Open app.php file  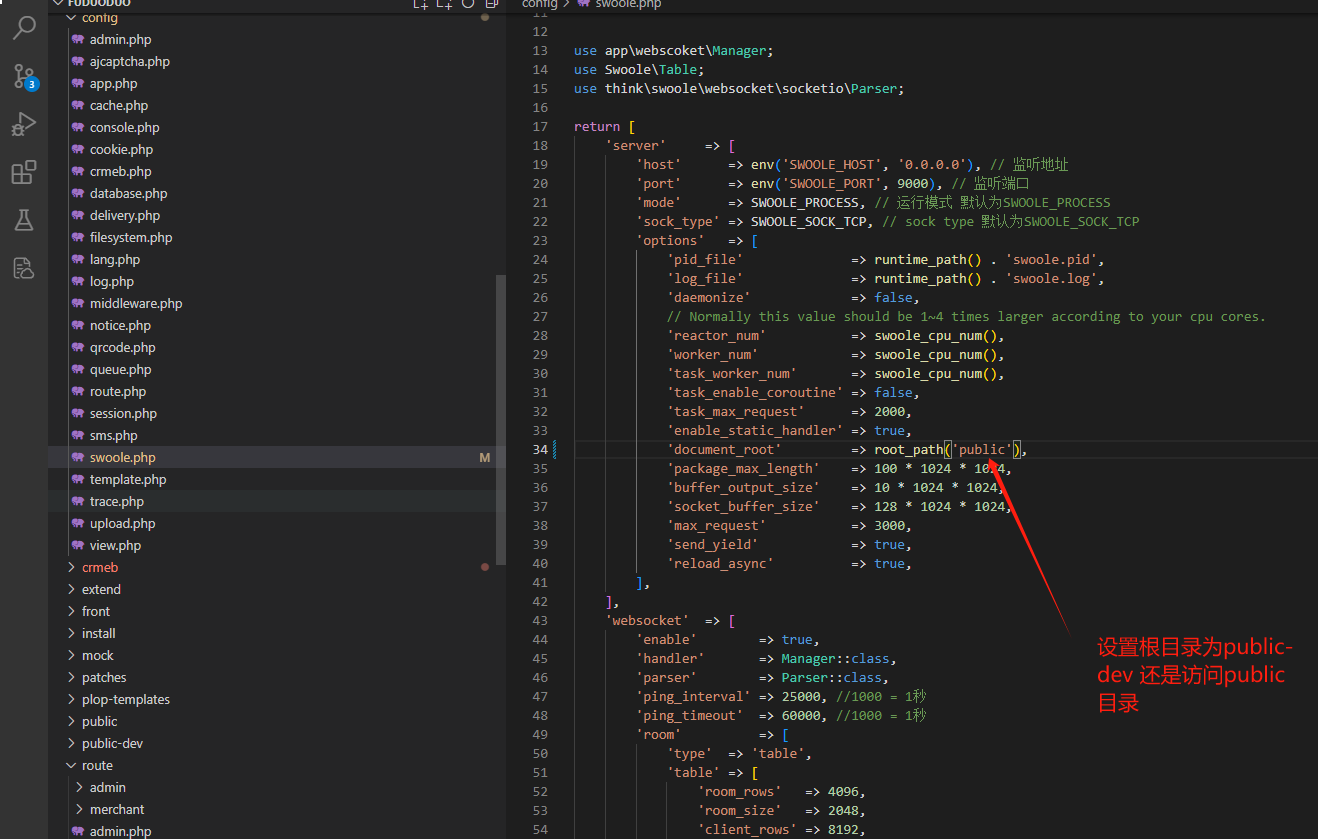pos(114,83)
